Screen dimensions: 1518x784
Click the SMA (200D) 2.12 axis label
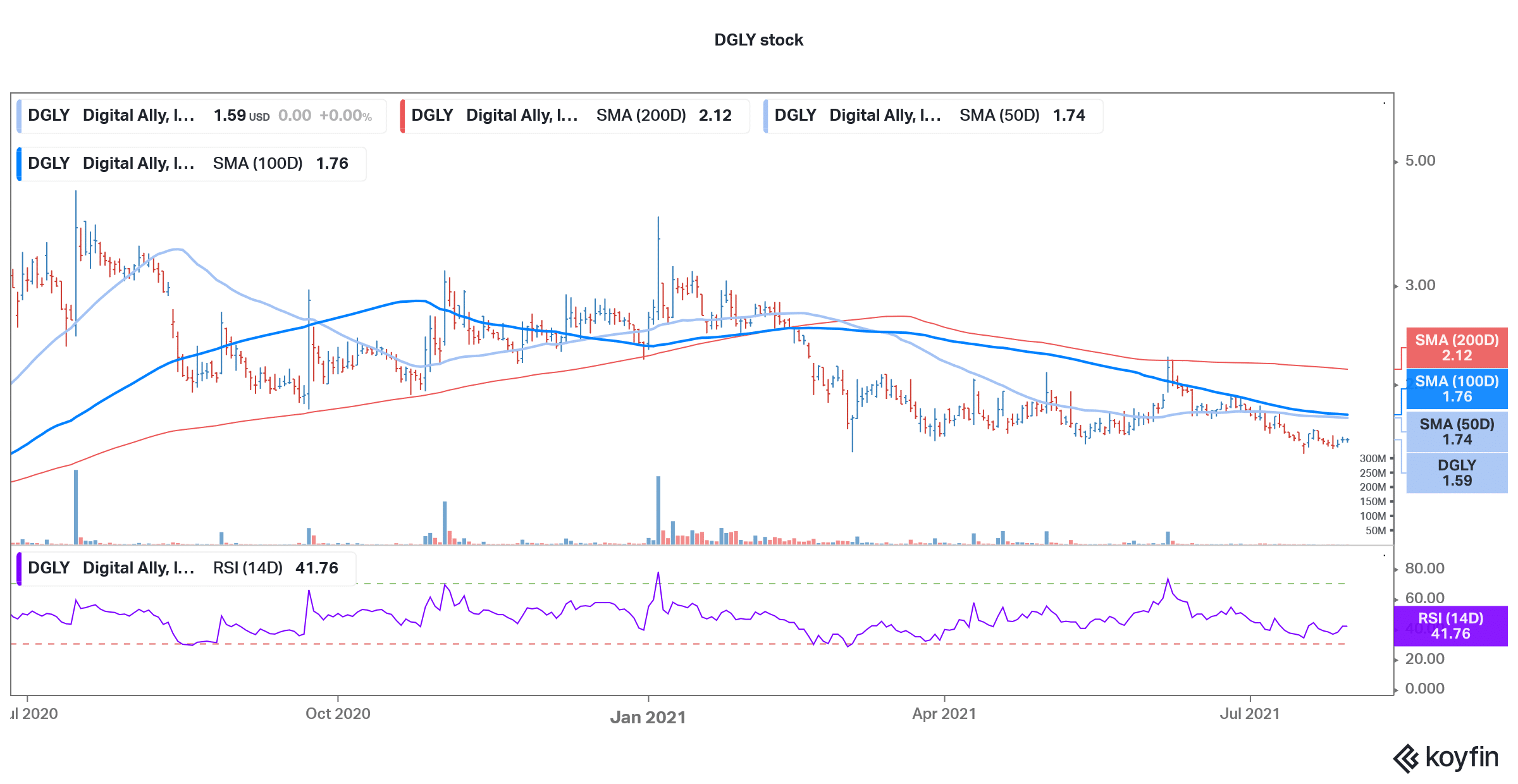pyautogui.click(x=1457, y=348)
